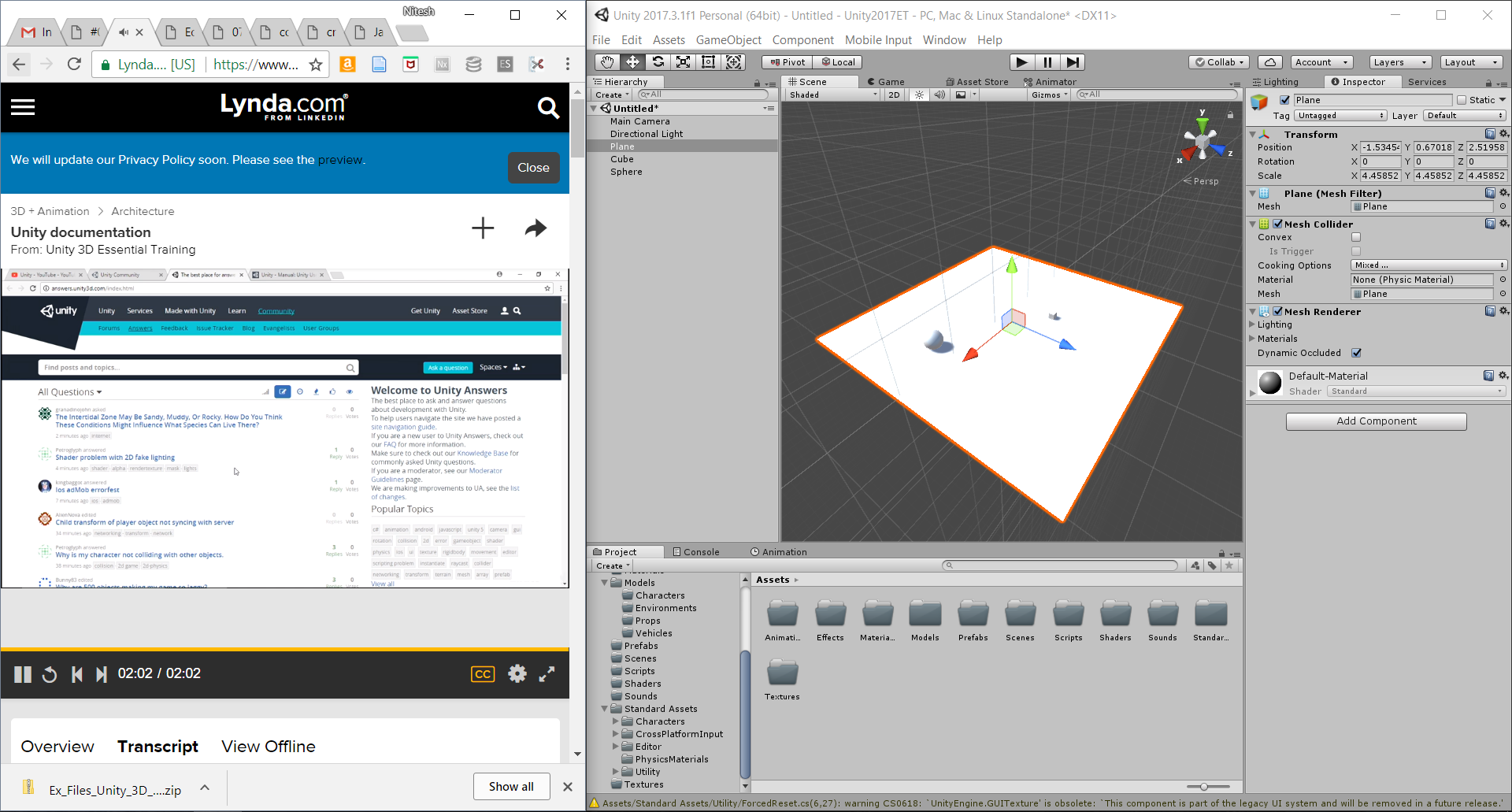Toggle scene audio speaker icon
This screenshot has width=1512, height=812.
click(939, 95)
